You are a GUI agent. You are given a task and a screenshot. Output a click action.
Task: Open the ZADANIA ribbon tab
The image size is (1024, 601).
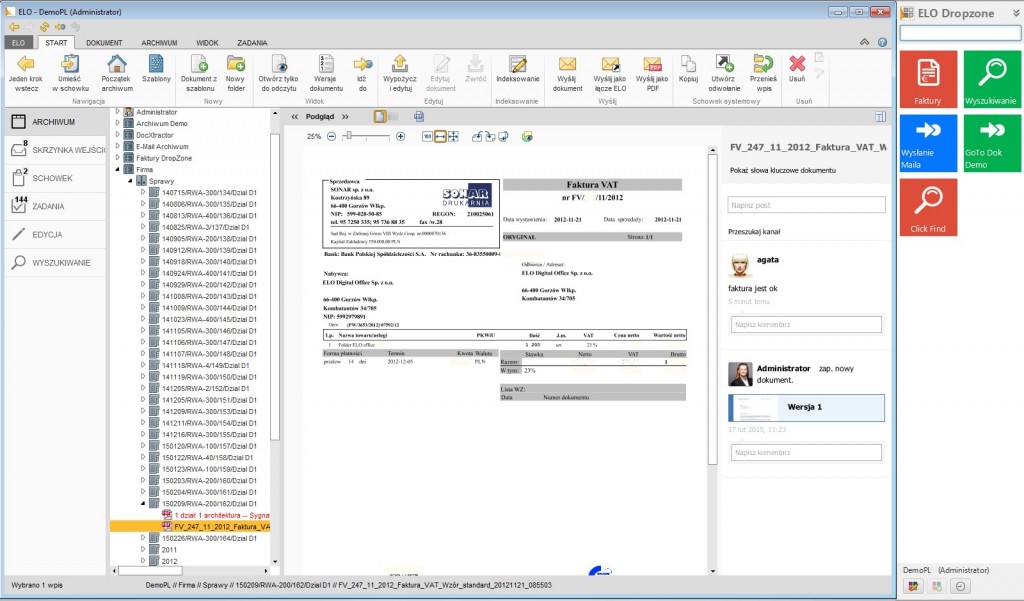click(252, 42)
